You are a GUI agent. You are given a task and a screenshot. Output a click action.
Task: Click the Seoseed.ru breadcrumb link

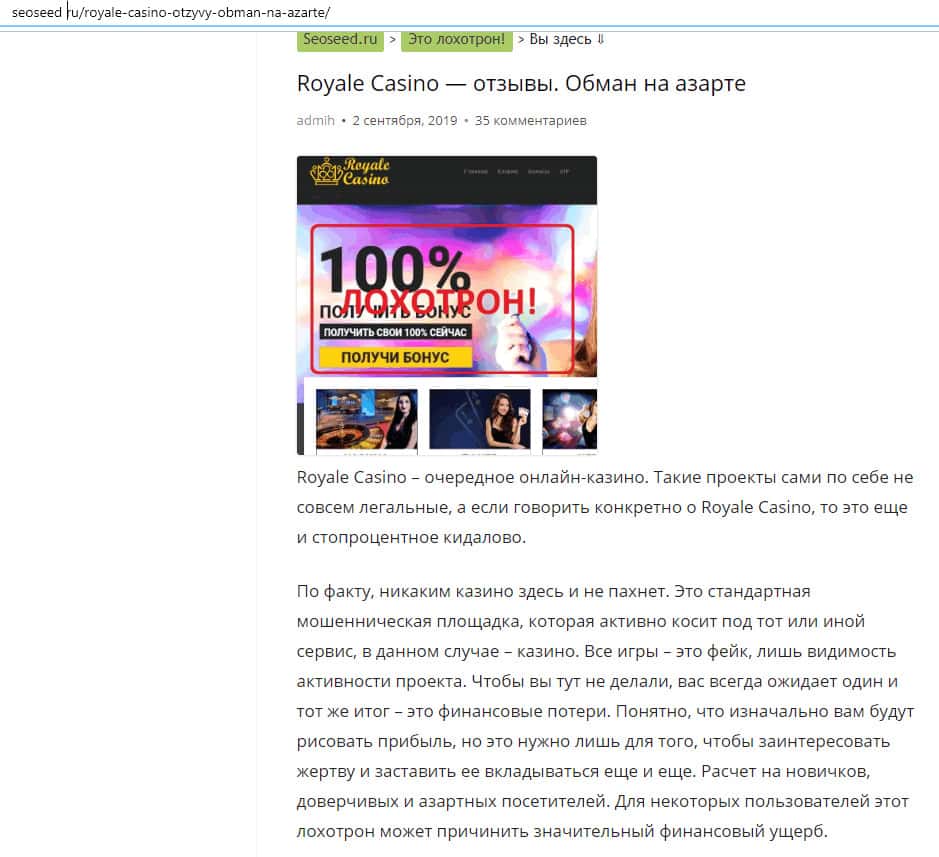tap(340, 40)
